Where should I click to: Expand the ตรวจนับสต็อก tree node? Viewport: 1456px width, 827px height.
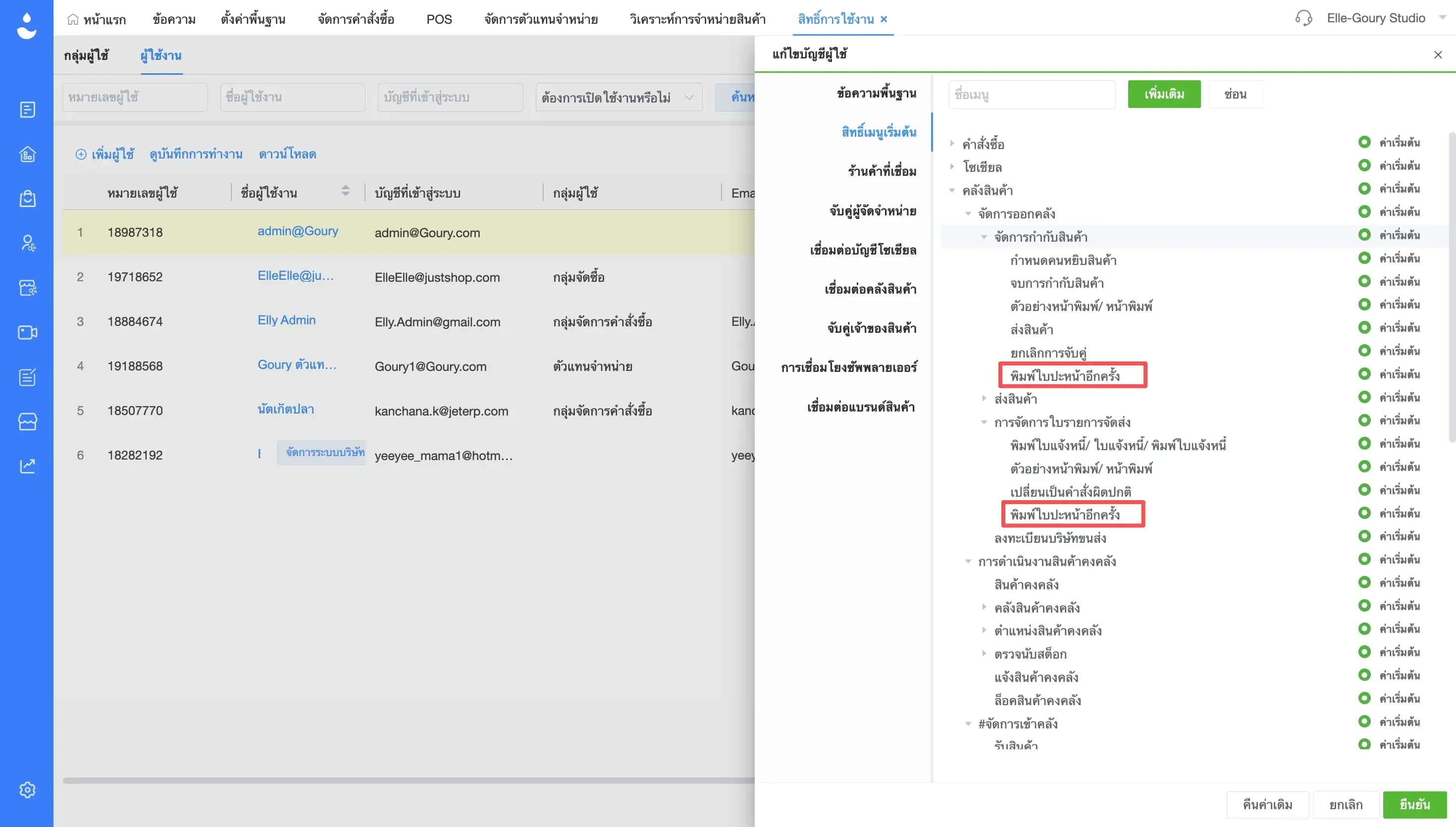(984, 653)
